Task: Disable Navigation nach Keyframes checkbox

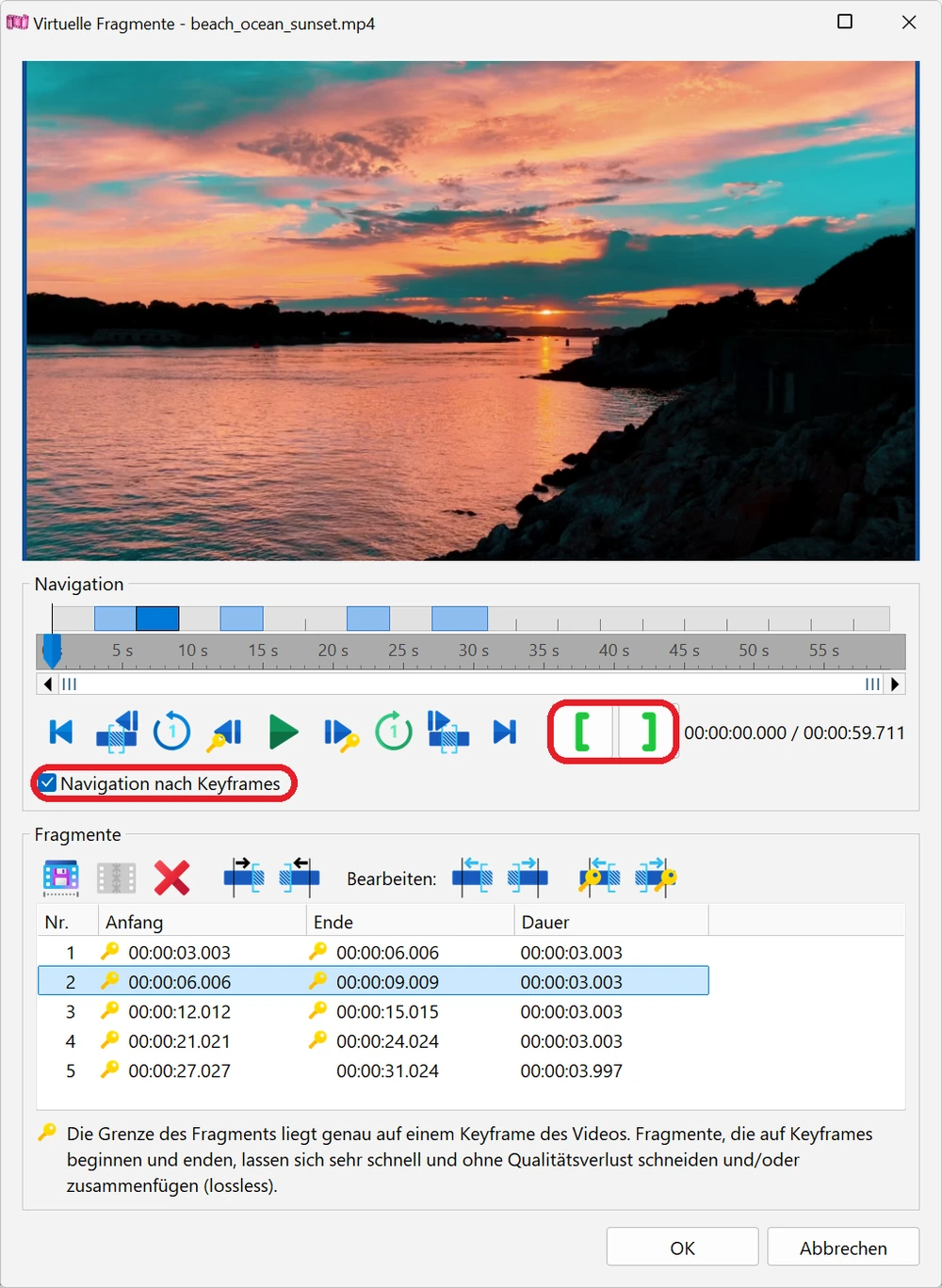Action: pyautogui.click(x=48, y=782)
